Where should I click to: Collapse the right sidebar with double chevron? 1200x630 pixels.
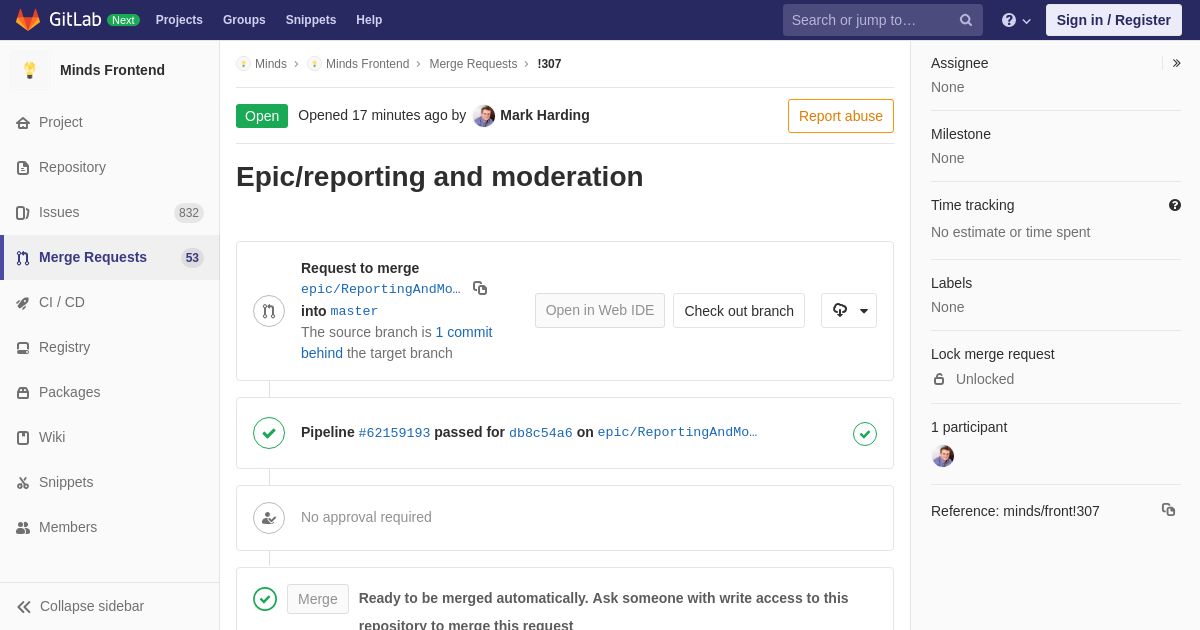point(1176,63)
